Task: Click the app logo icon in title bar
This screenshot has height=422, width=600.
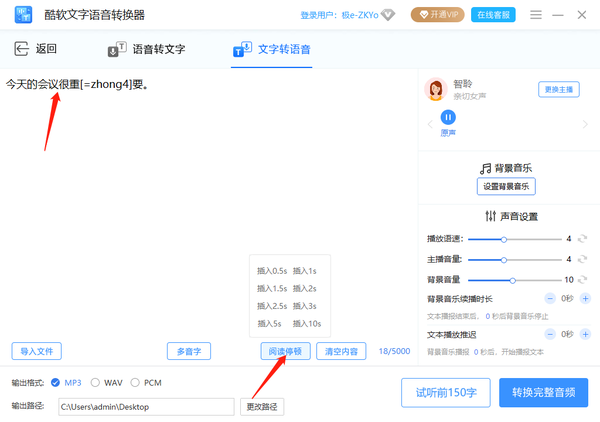Action: (23, 15)
